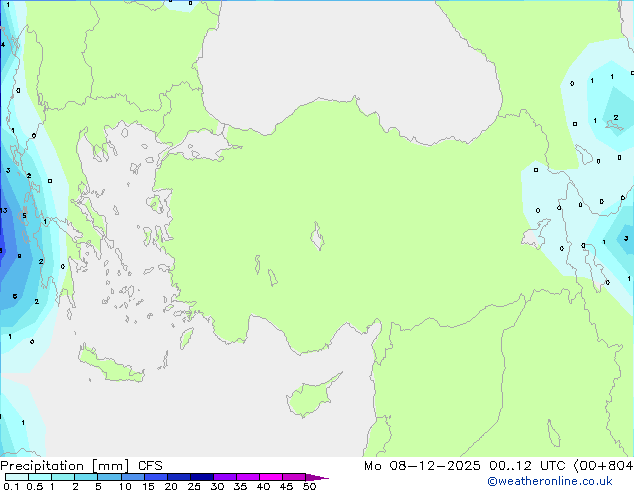This screenshot has height=490, width=634.
Task: Pick the 1–2 mm legend swatch
Action: 63,477
